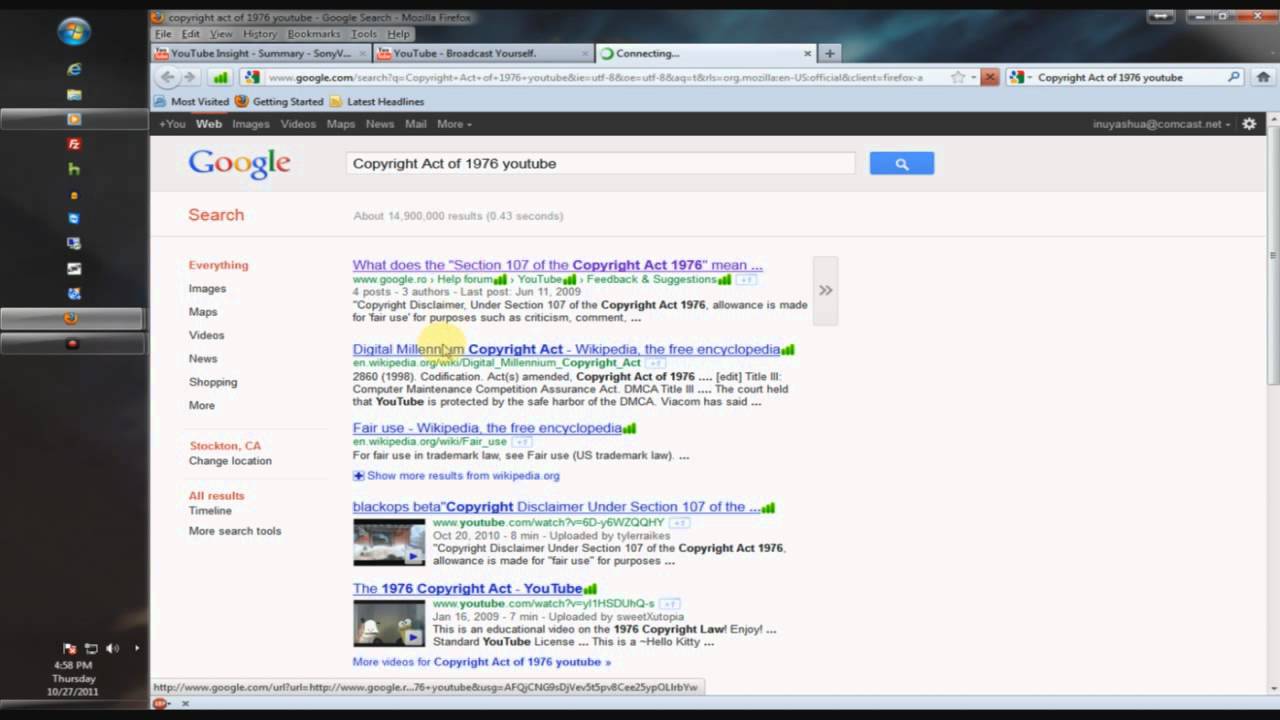The width and height of the screenshot is (1280, 720).
Task: Launch Internet Explorer from the taskbar
Action: (x=74, y=69)
